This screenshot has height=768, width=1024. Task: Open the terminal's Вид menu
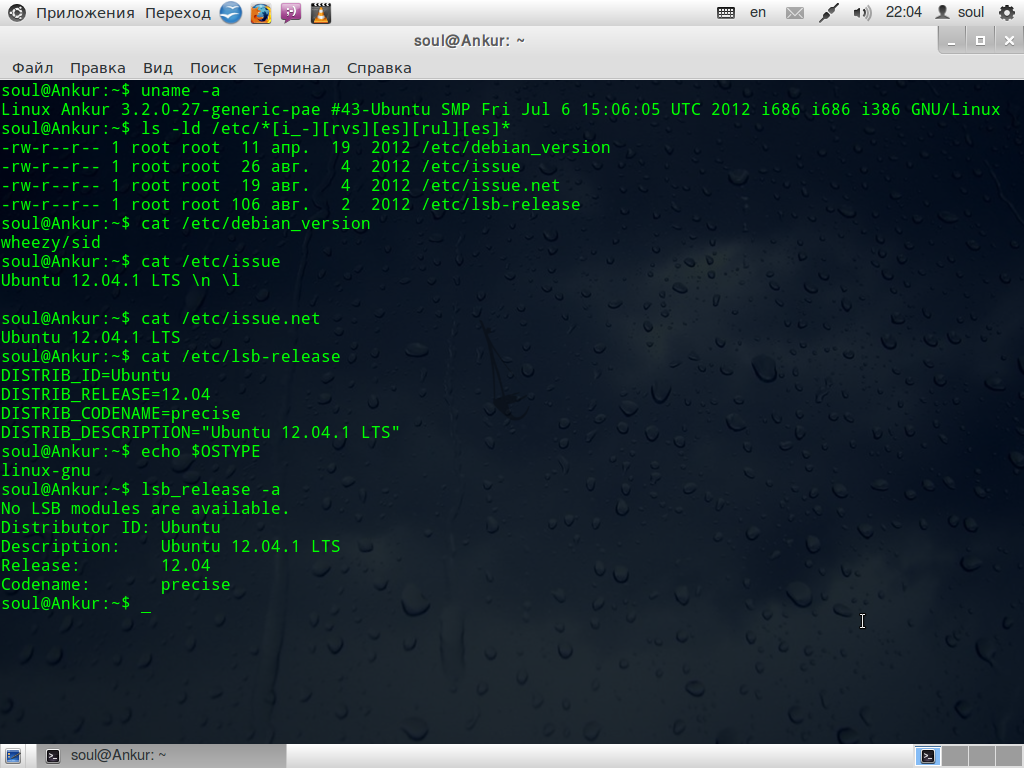click(158, 68)
